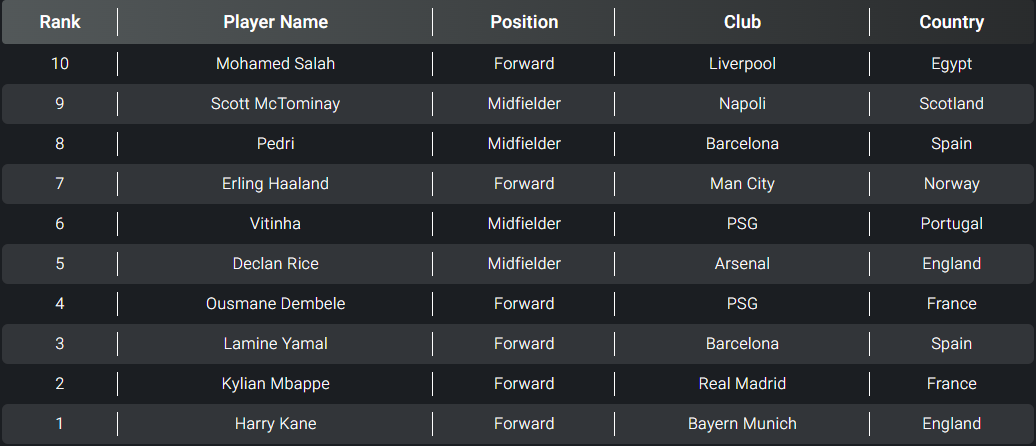This screenshot has height=446, width=1036.
Task: Select the Pedri table cell
Action: 275,144
